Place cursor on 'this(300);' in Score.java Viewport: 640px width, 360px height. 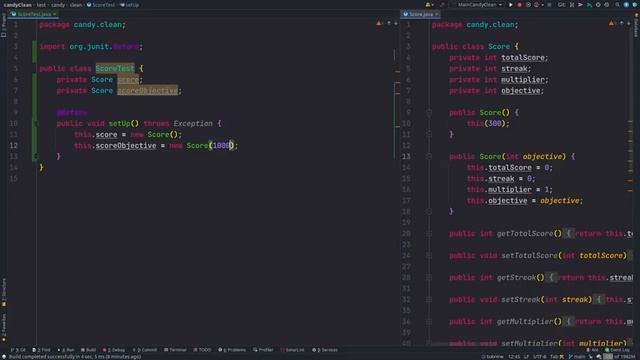(488, 124)
